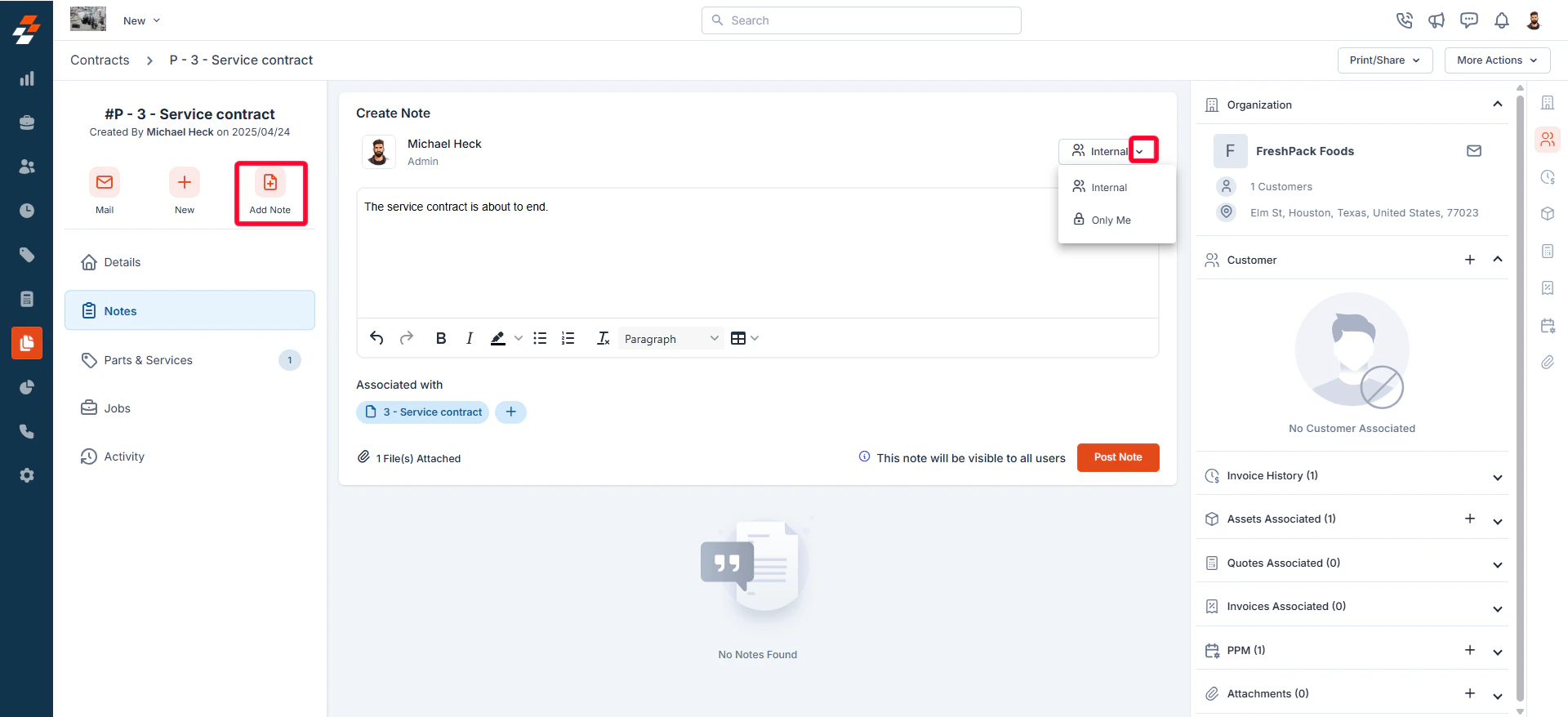Toggle italic formatting
The image size is (1568, 717).
[x=470, y=338]
